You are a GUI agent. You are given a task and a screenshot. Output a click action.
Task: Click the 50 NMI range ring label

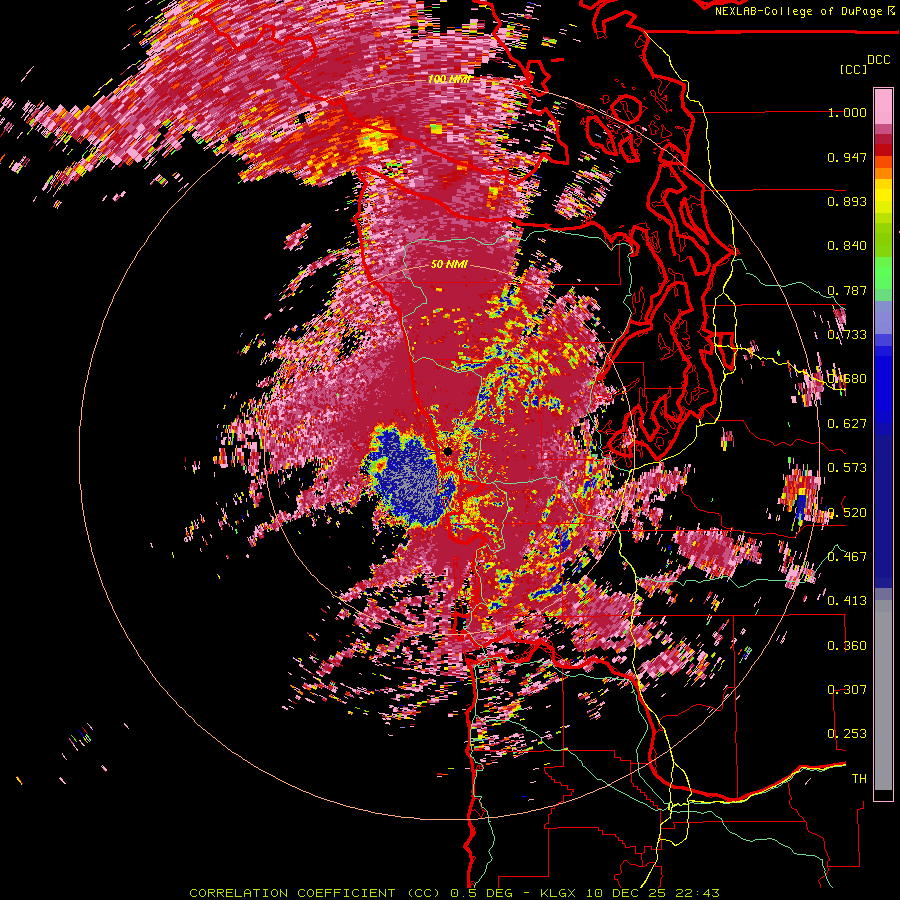pyautogui.click(x=449, y=265)
